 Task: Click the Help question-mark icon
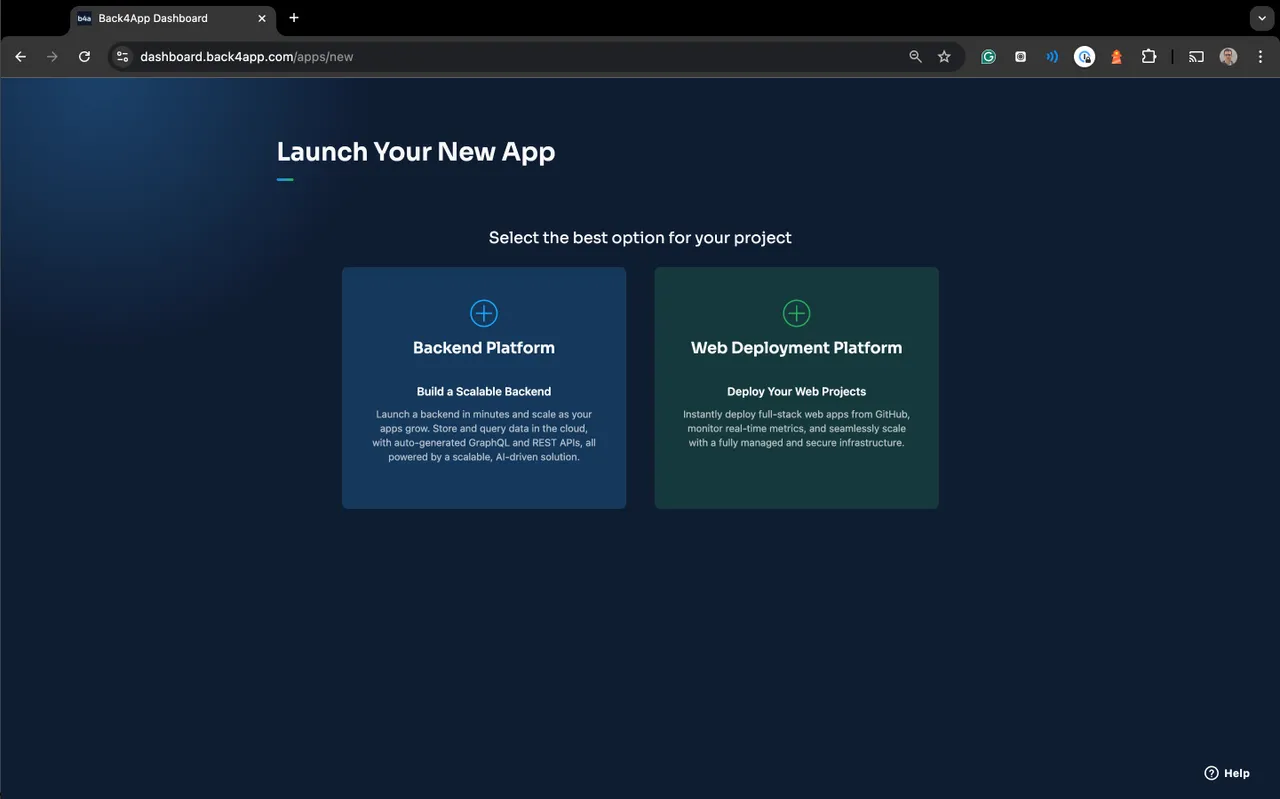[x=1210, y=773]
